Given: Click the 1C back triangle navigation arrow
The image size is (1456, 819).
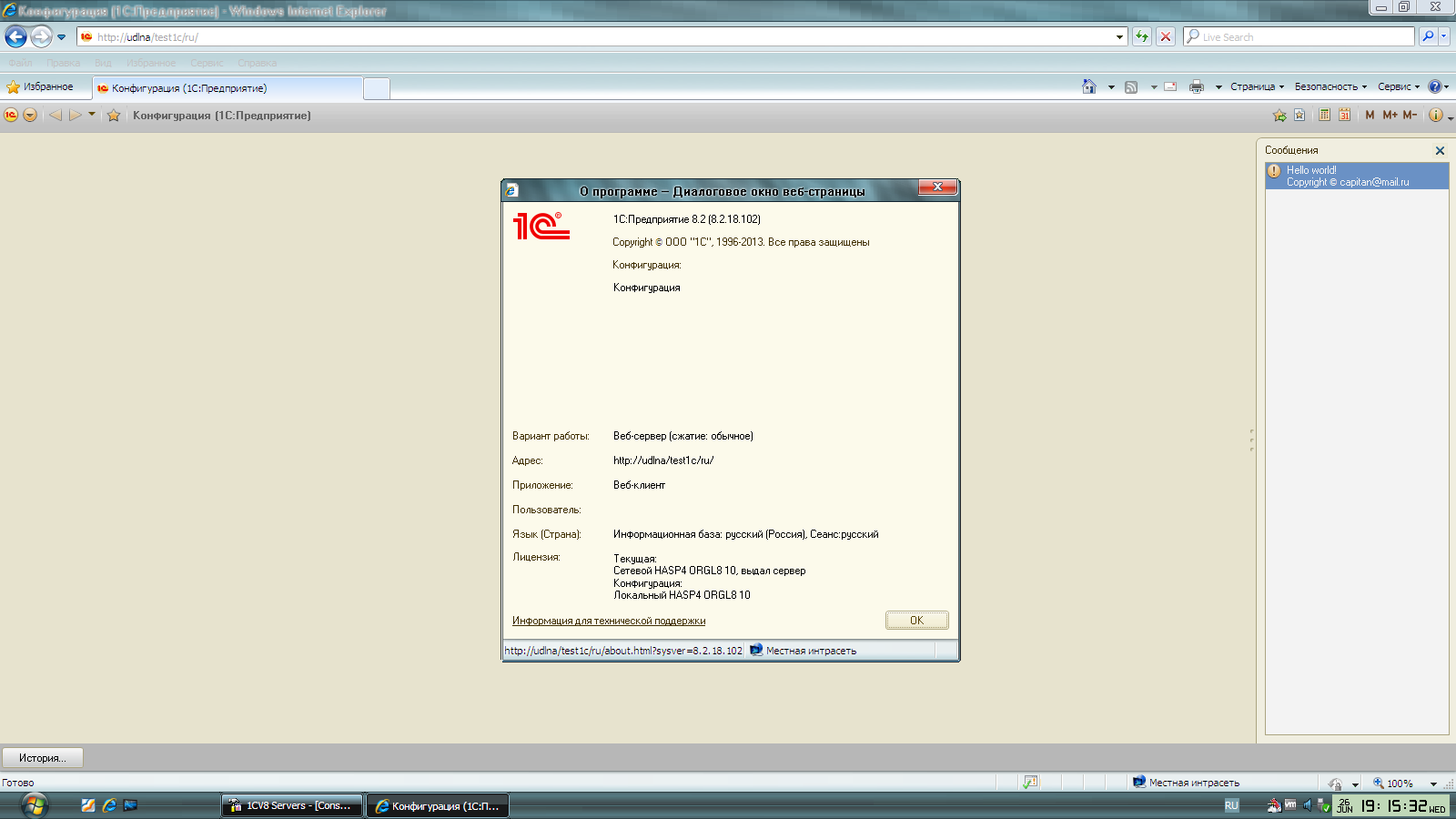Looking at the screenshot, I should coord(56,116).
